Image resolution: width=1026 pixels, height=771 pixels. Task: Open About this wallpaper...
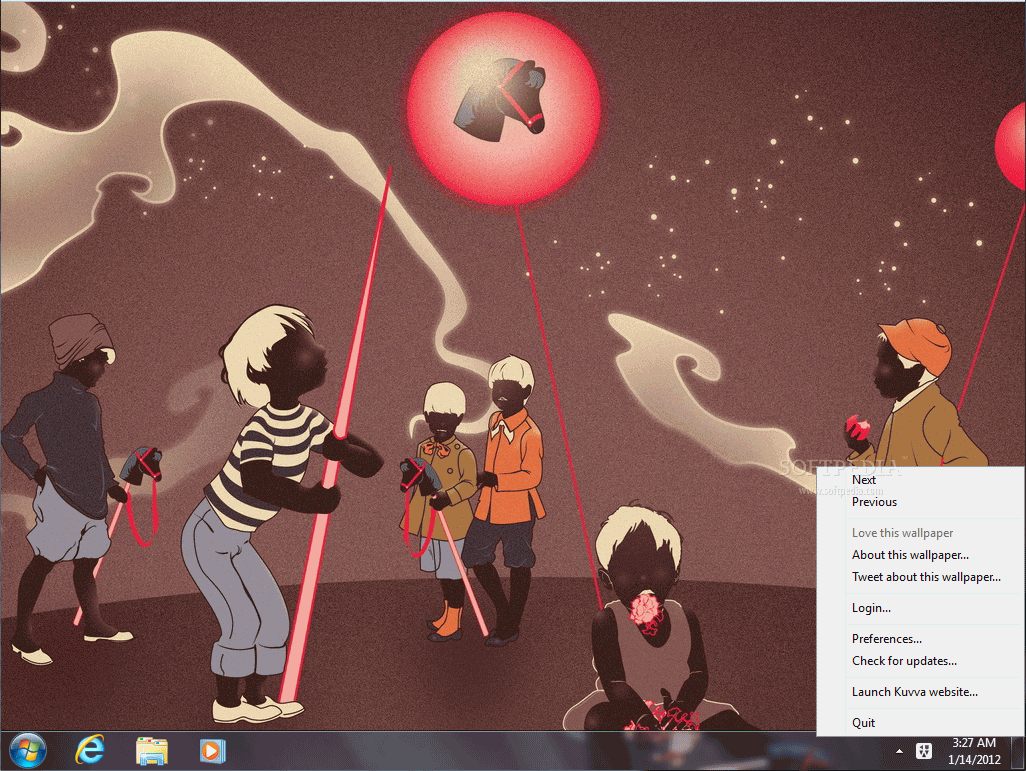921,555
